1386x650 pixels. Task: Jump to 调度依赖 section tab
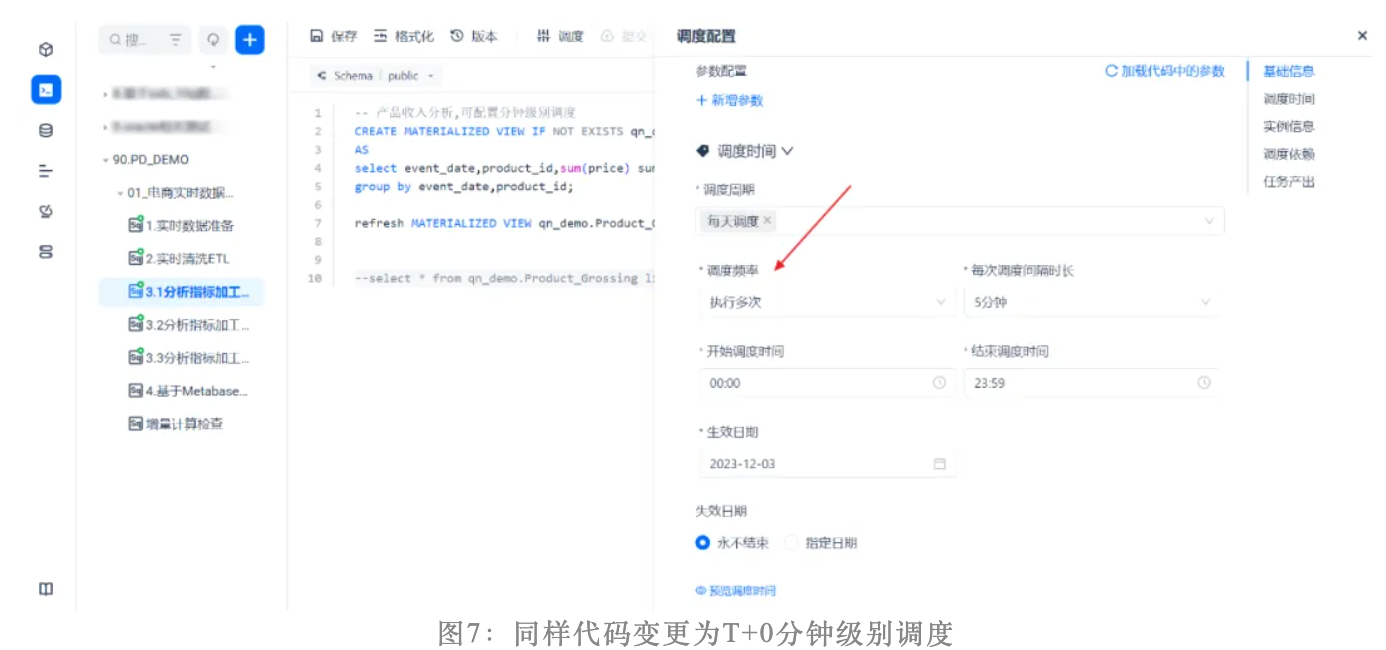pos(1288,154)
